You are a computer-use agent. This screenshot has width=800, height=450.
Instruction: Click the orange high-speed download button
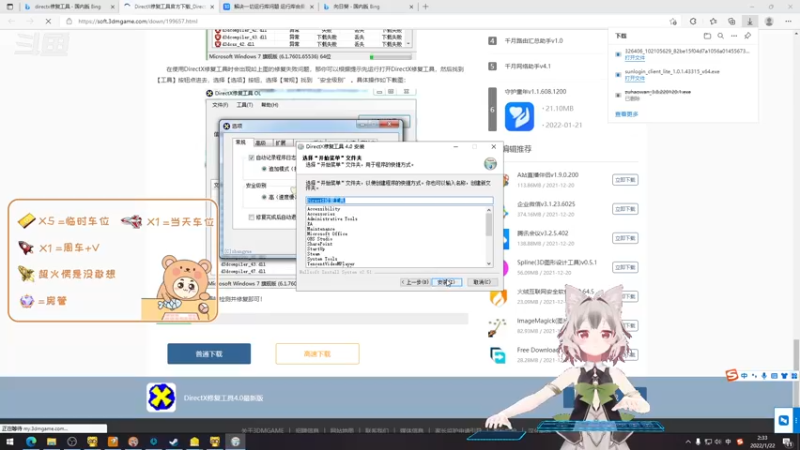tap(317, 354)
